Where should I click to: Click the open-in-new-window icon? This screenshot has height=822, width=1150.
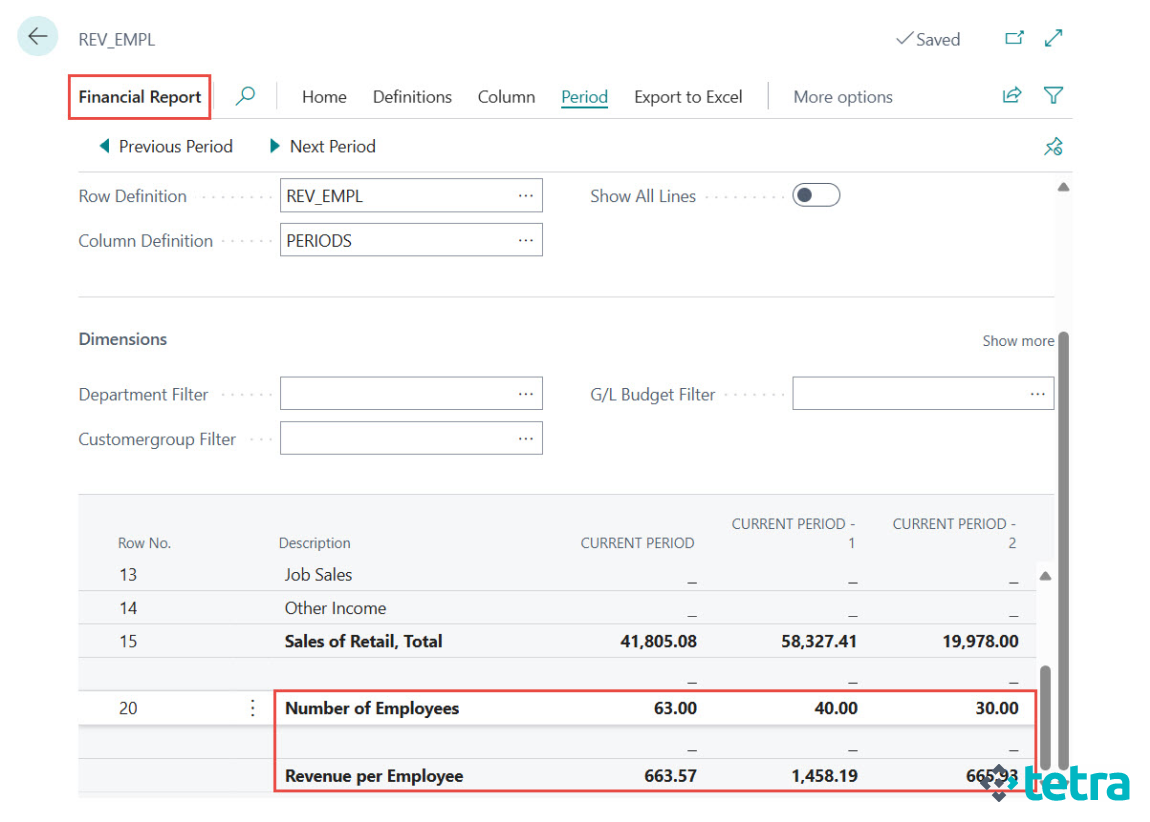click(1013, 37)
